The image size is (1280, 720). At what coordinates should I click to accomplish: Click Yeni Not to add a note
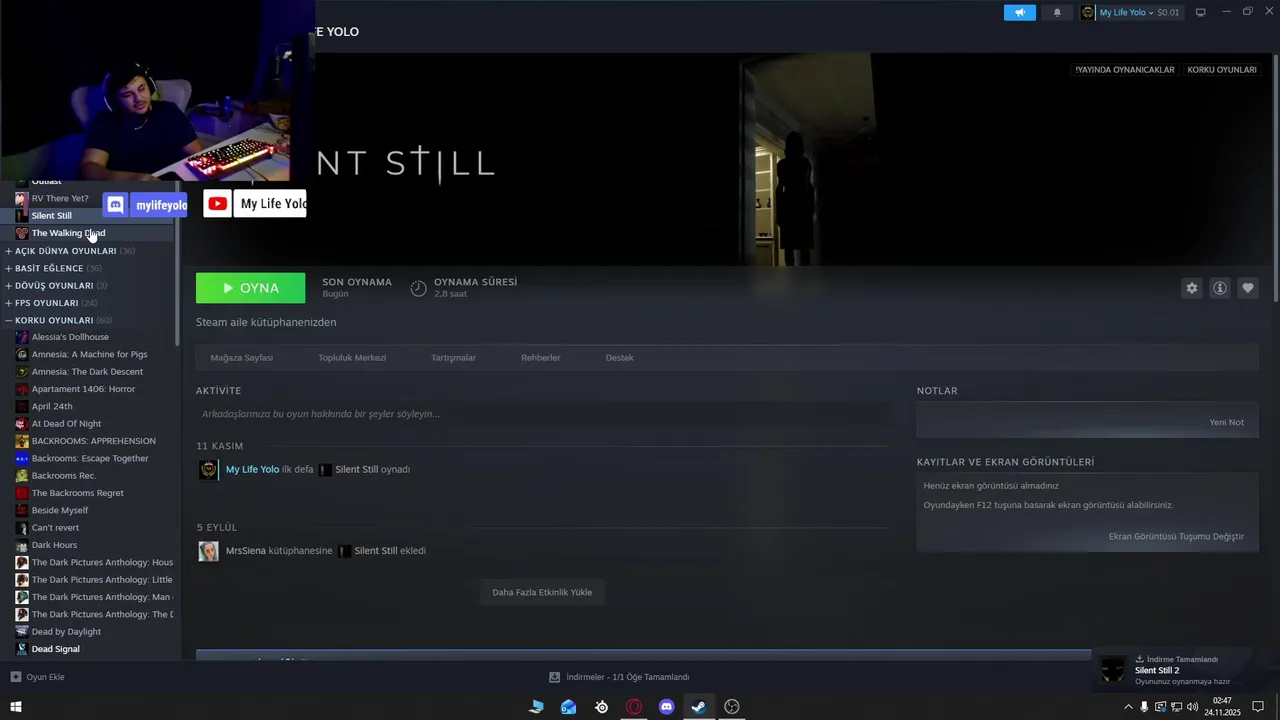[1226, 422]
